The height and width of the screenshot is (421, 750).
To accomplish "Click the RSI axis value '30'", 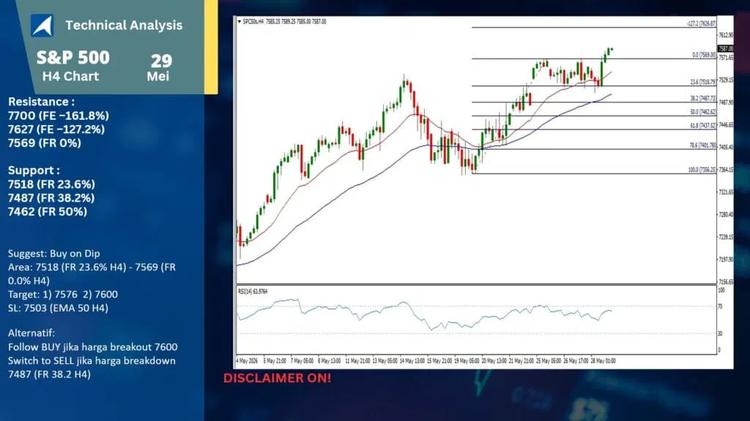I will click(x=720, y=333).
